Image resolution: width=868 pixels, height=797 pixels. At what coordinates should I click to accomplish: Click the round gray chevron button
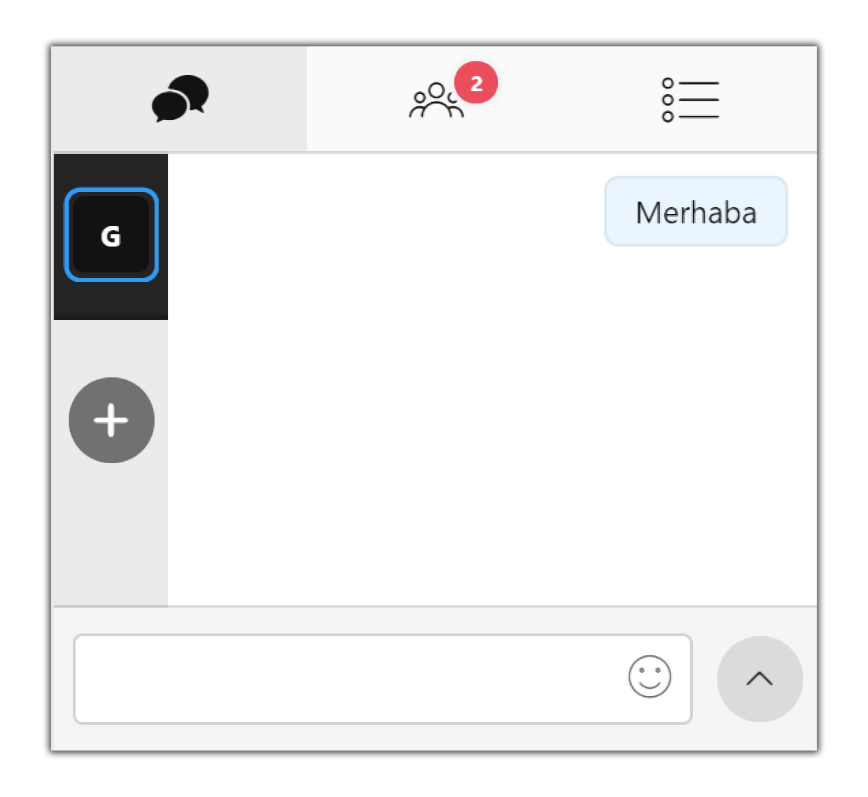click(760, 679)
